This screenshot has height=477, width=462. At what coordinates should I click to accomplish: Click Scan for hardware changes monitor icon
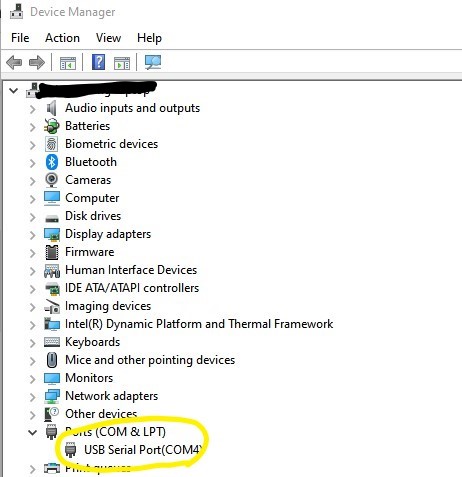(x=153, y=62)
